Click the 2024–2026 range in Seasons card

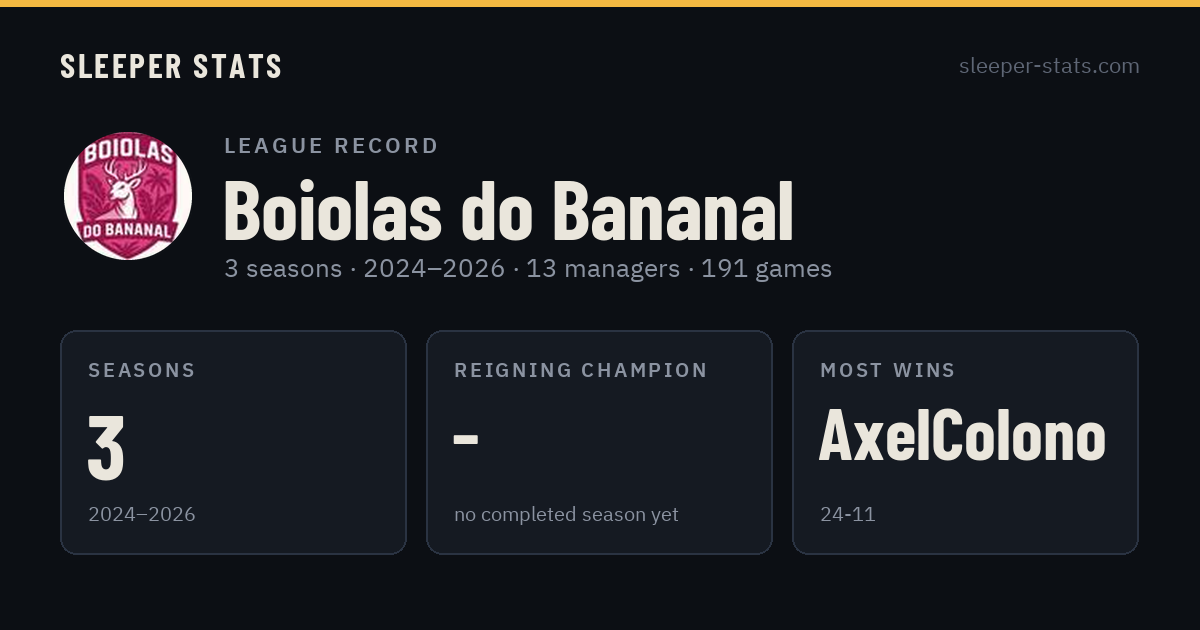tap(142, 514)
